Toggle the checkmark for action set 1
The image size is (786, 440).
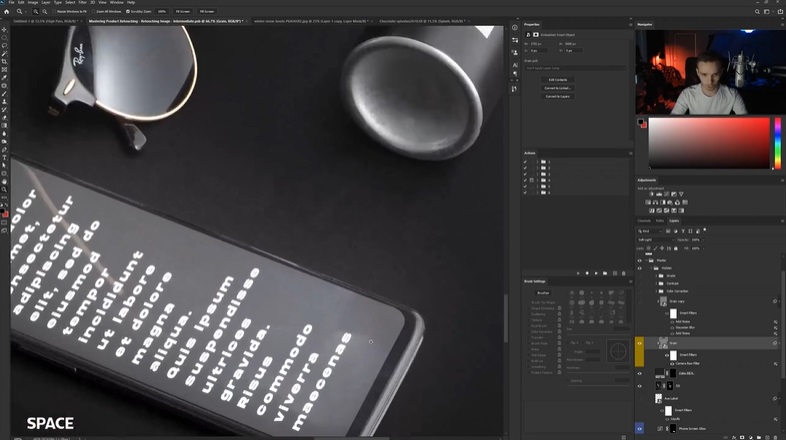pyautogui.click(x=525, y=162)
